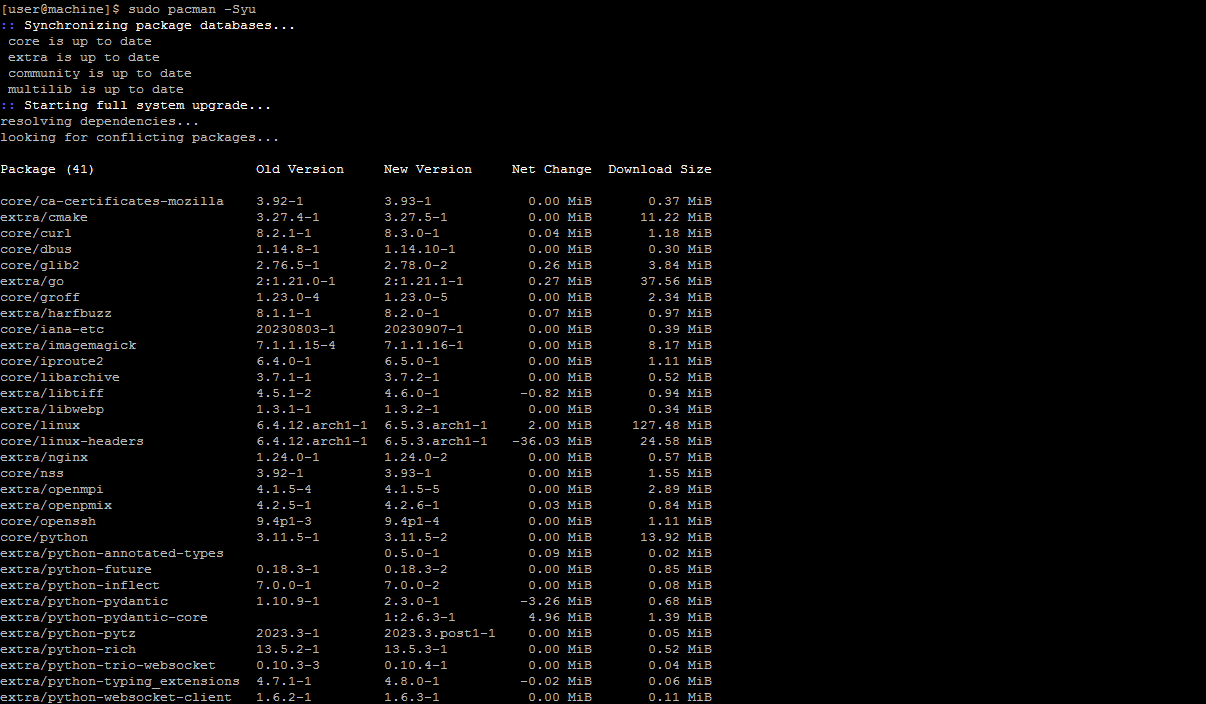Click the 'Download Size' column header
This screenshot has width=1206, height=704.
coord(660,169)
